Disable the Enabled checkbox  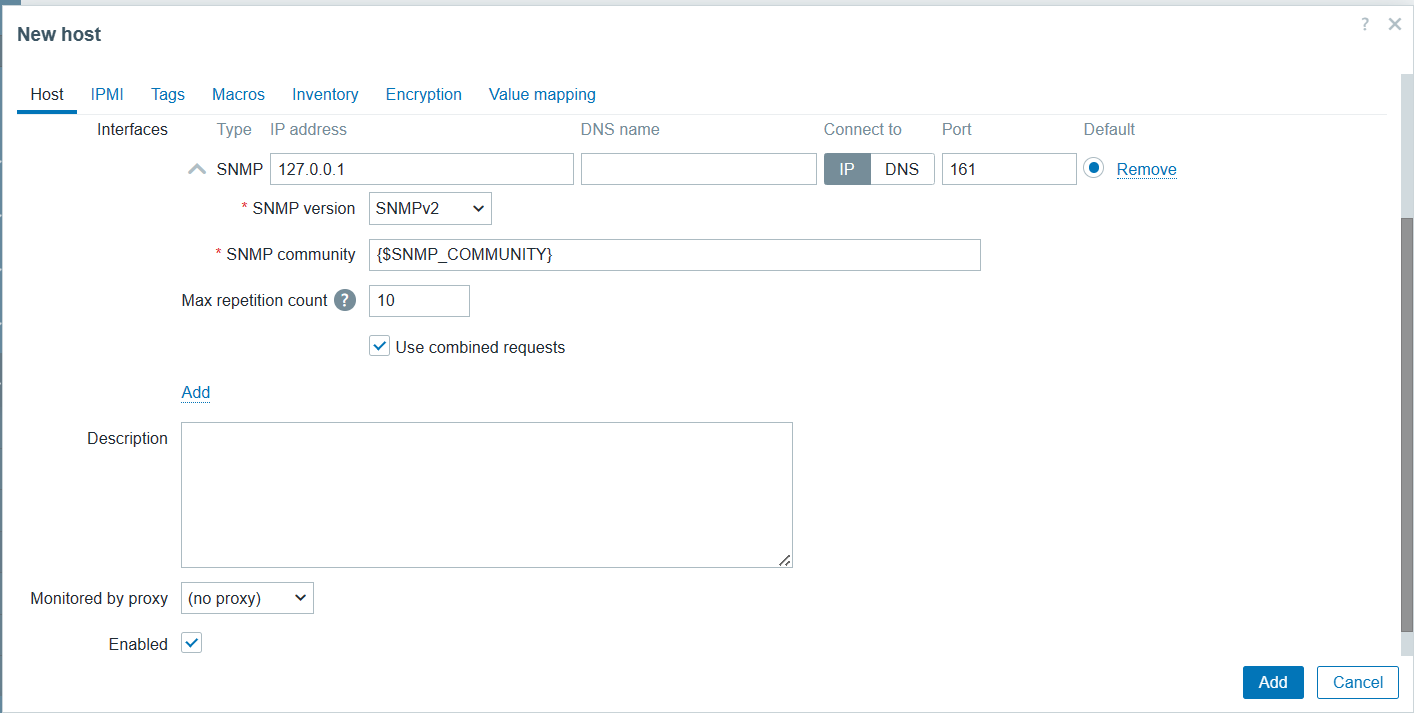click(191, 643)
